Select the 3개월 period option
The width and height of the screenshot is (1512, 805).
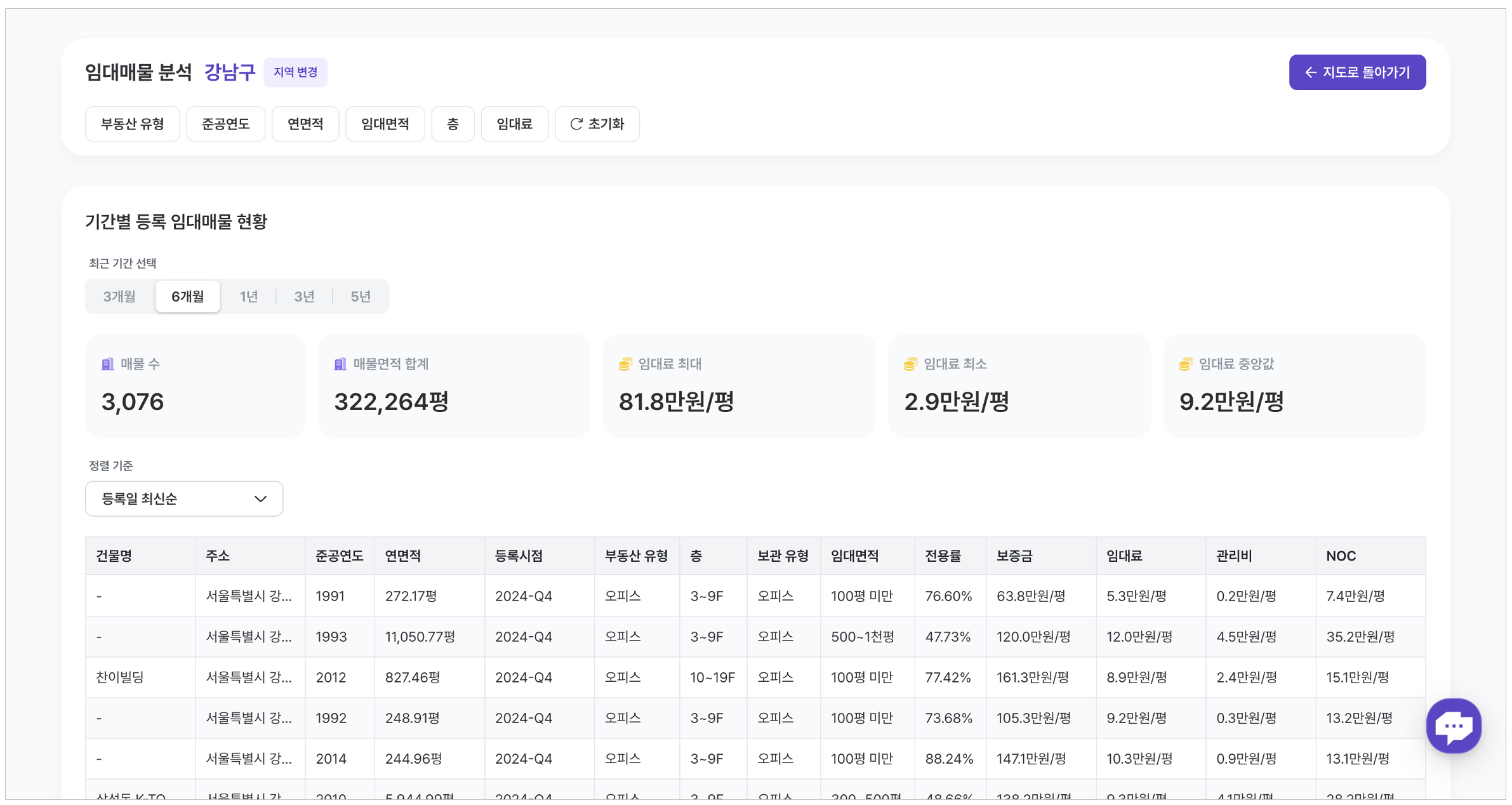tap(119, 296)
